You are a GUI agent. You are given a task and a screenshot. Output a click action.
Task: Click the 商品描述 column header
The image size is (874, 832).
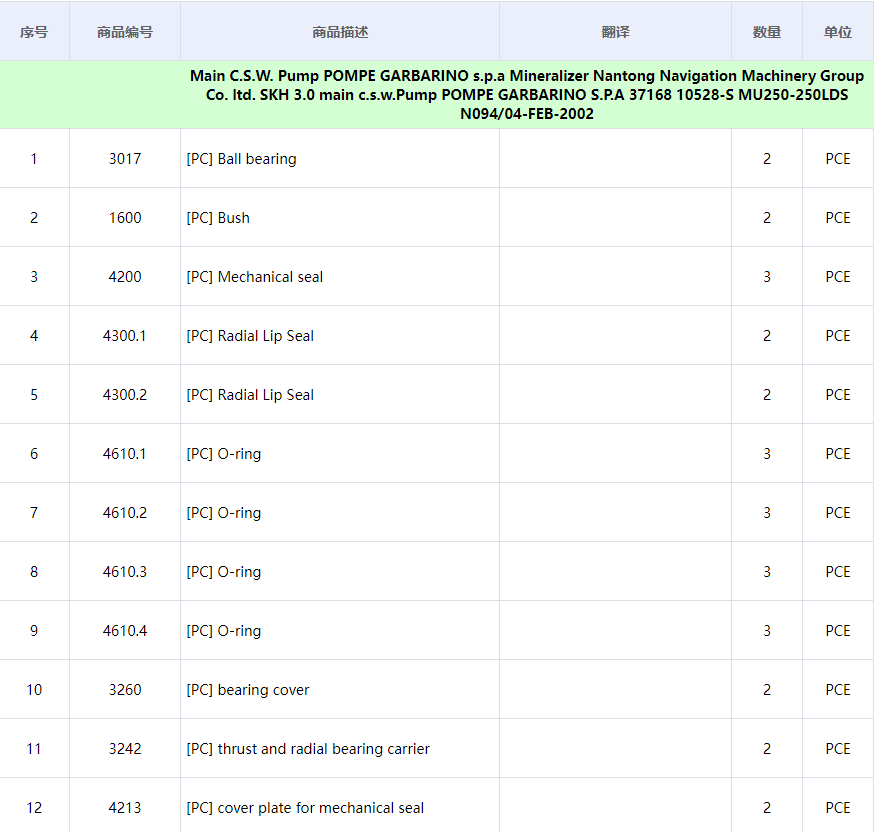[340, 32]
